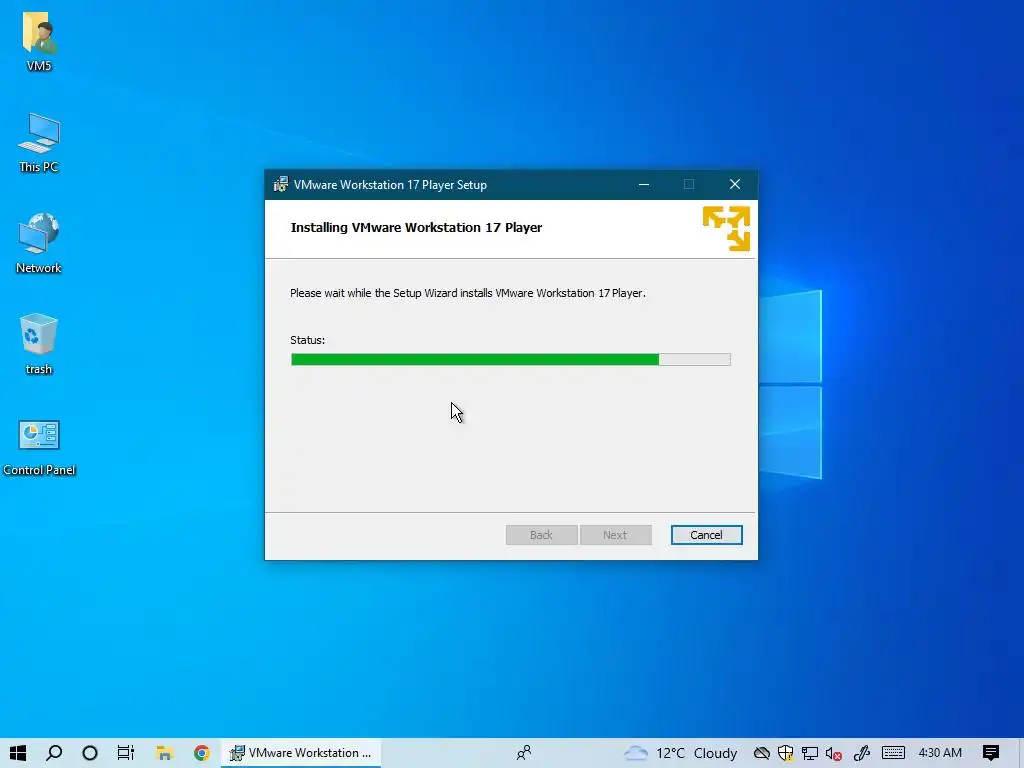The height and width of the screenshot is (768, 1024).
Task: Open the Windows Start menu
Action: [x=18, y=753]
